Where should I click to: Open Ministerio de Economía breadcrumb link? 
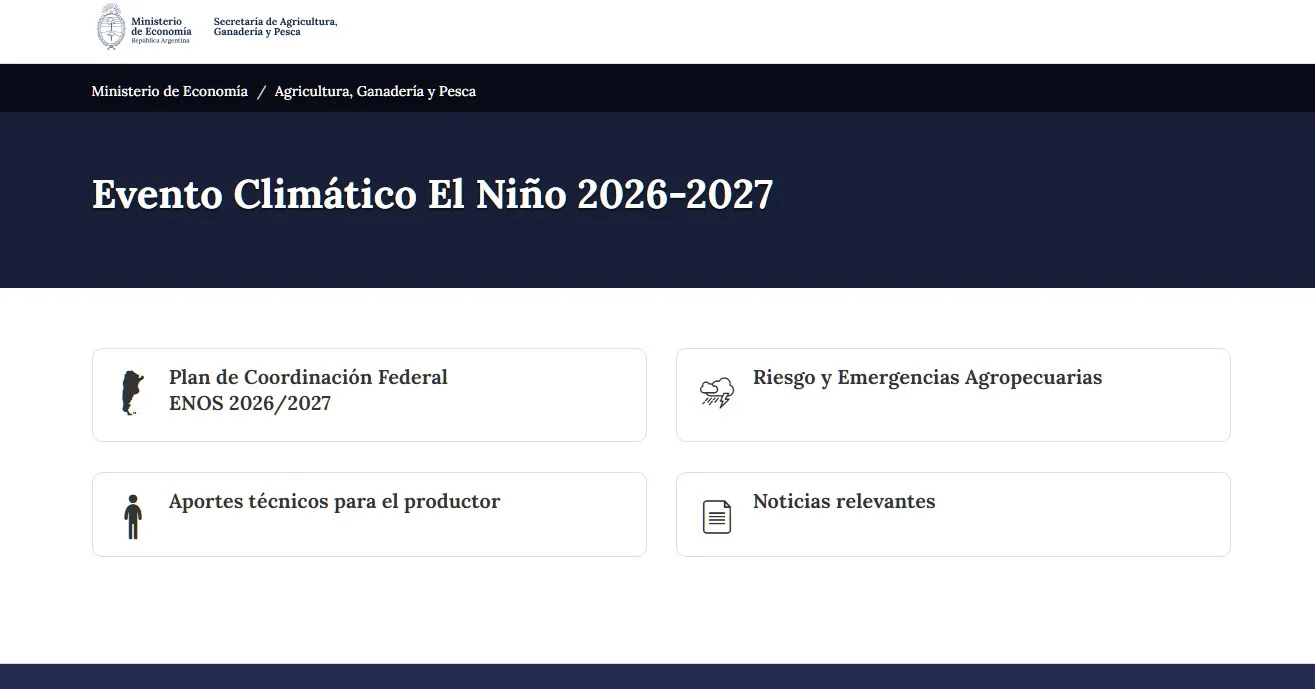169,91
